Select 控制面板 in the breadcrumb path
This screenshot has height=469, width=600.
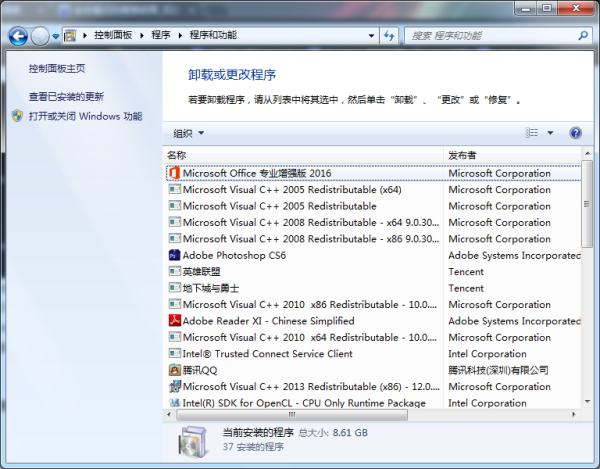[x=113, y=35]
